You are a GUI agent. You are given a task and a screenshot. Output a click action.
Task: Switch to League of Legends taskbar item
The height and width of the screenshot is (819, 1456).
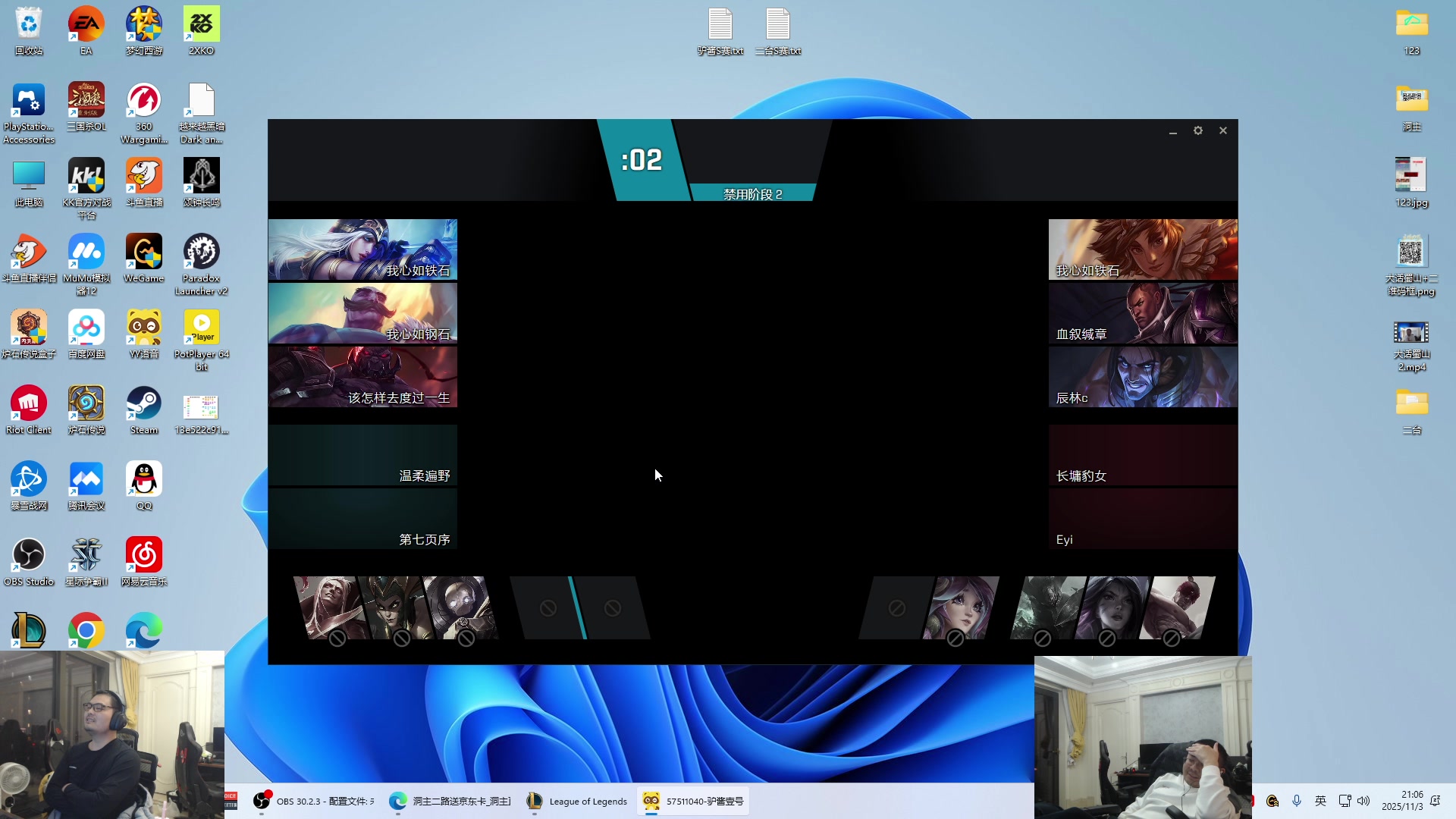click(578, 801)
